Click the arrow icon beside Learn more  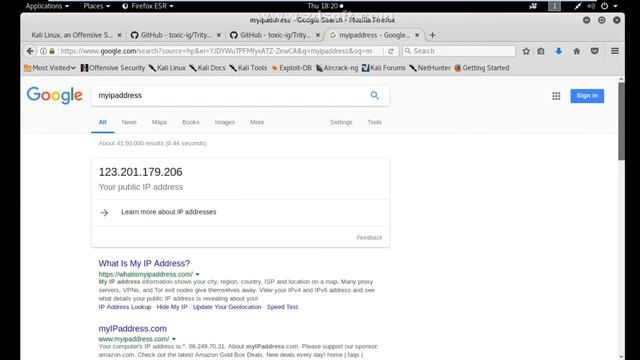pyautogui.click(x=104, y=213)
